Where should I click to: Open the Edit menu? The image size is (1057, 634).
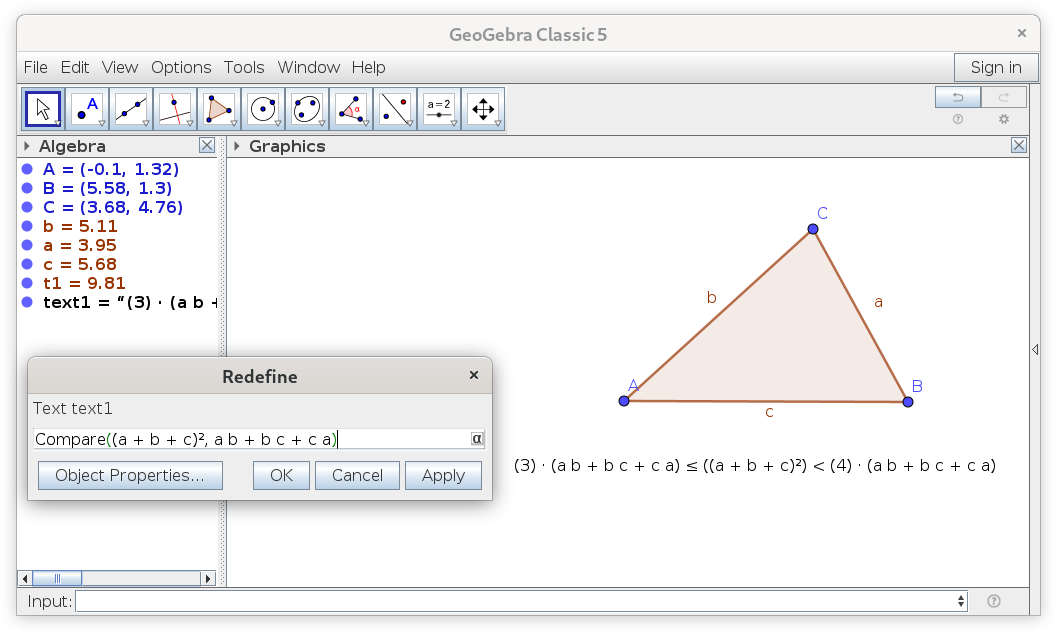click(75, 67)
